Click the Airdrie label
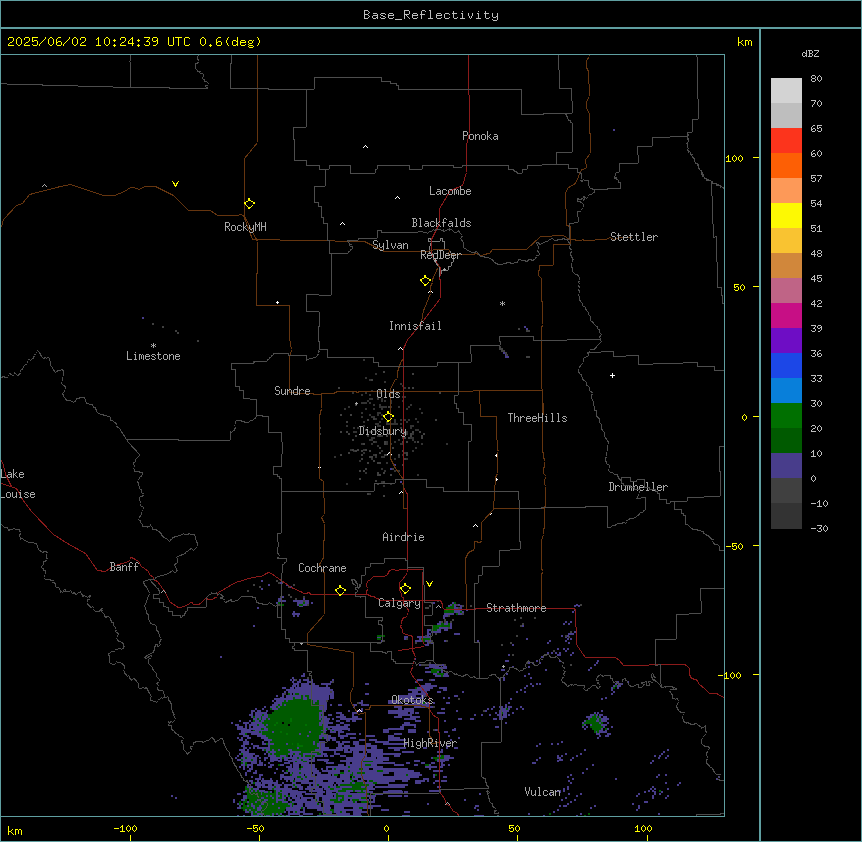862x842 pixels. pyautogui.click(x=403, y=537)
